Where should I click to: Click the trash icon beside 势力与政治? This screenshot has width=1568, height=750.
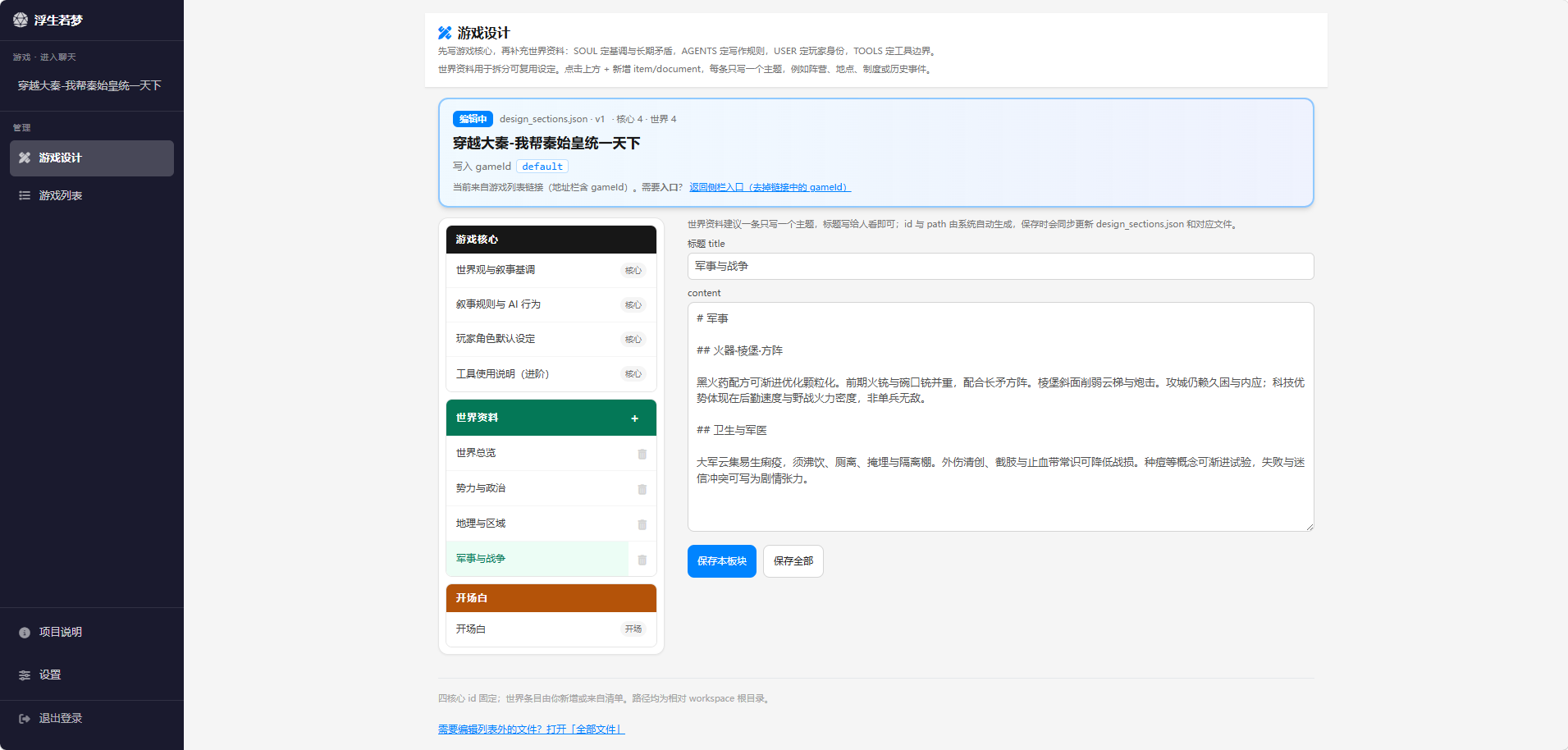pyautogui.click(x=642, y=489)
